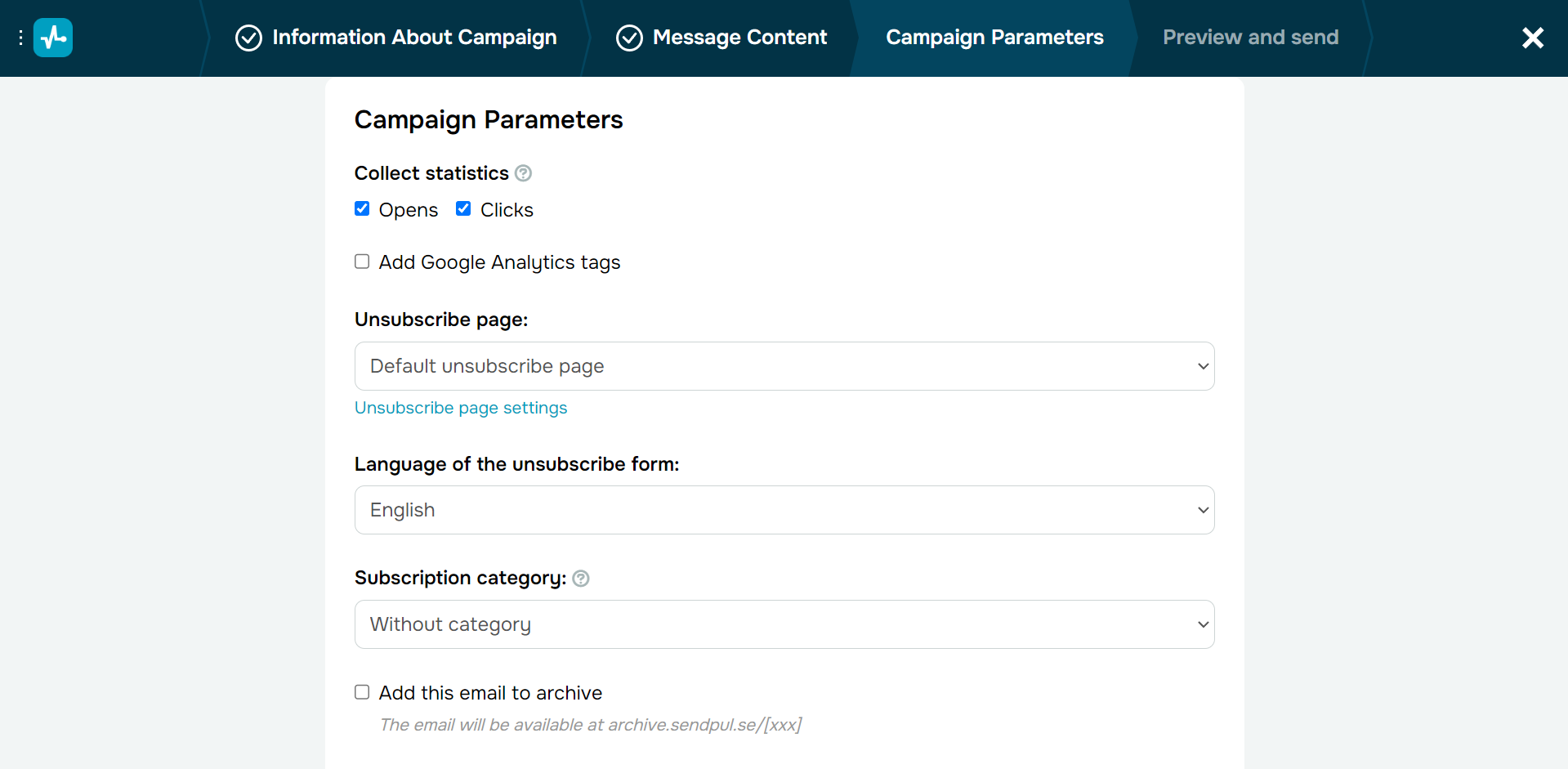Switch to the Message Content step

[x=739, y=38]
